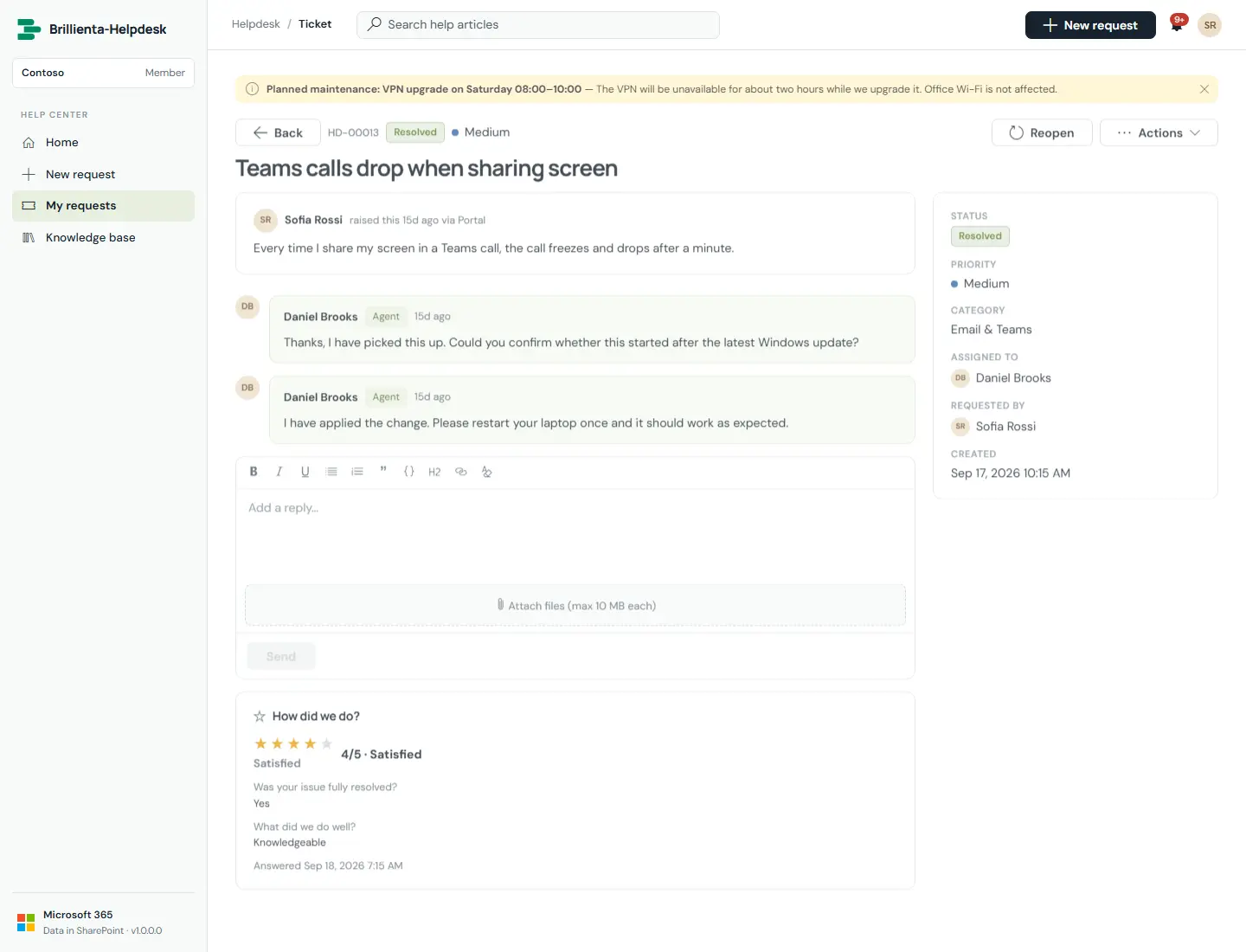
Task: Click the 4/5 · Satisfied rating text
Action: (x=382, y=755)
